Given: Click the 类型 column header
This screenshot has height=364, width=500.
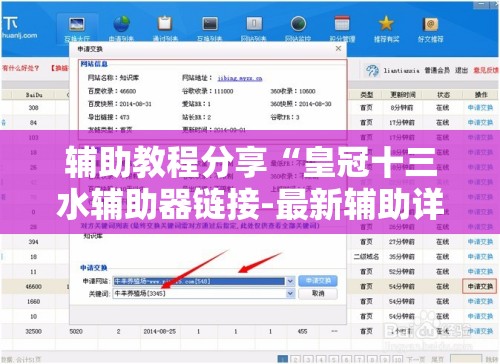Looking at the screenshot, I should click(x=367, y=95).
